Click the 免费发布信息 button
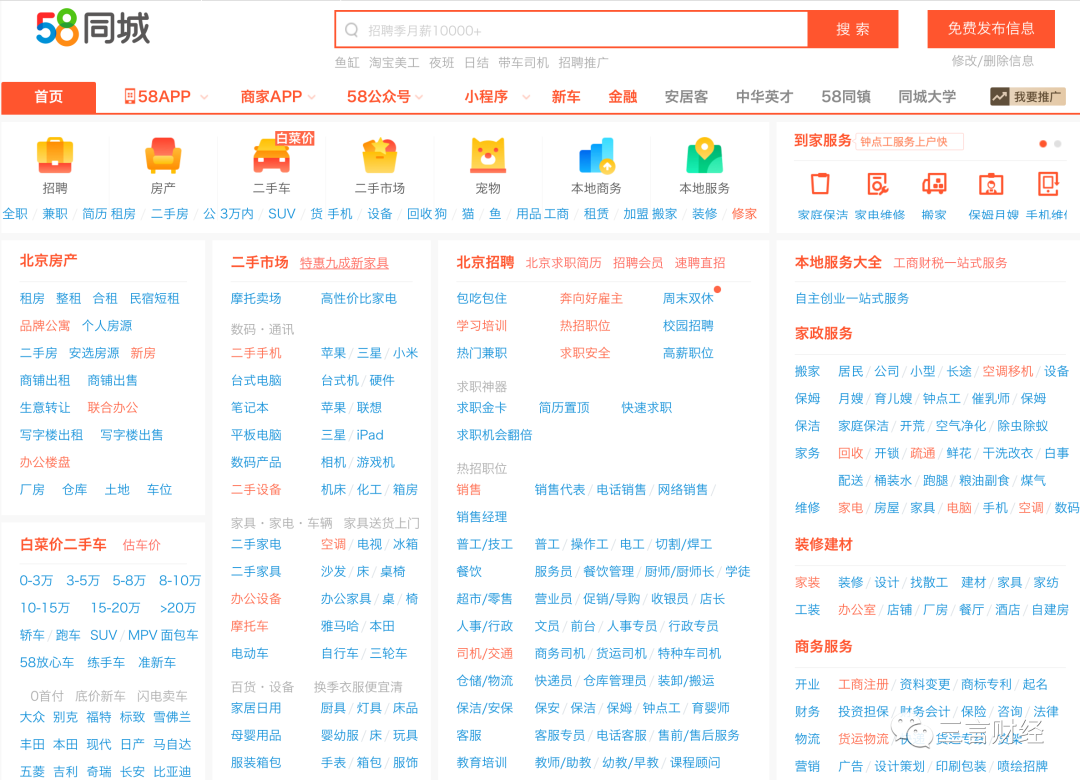 (x=991, y=28)
